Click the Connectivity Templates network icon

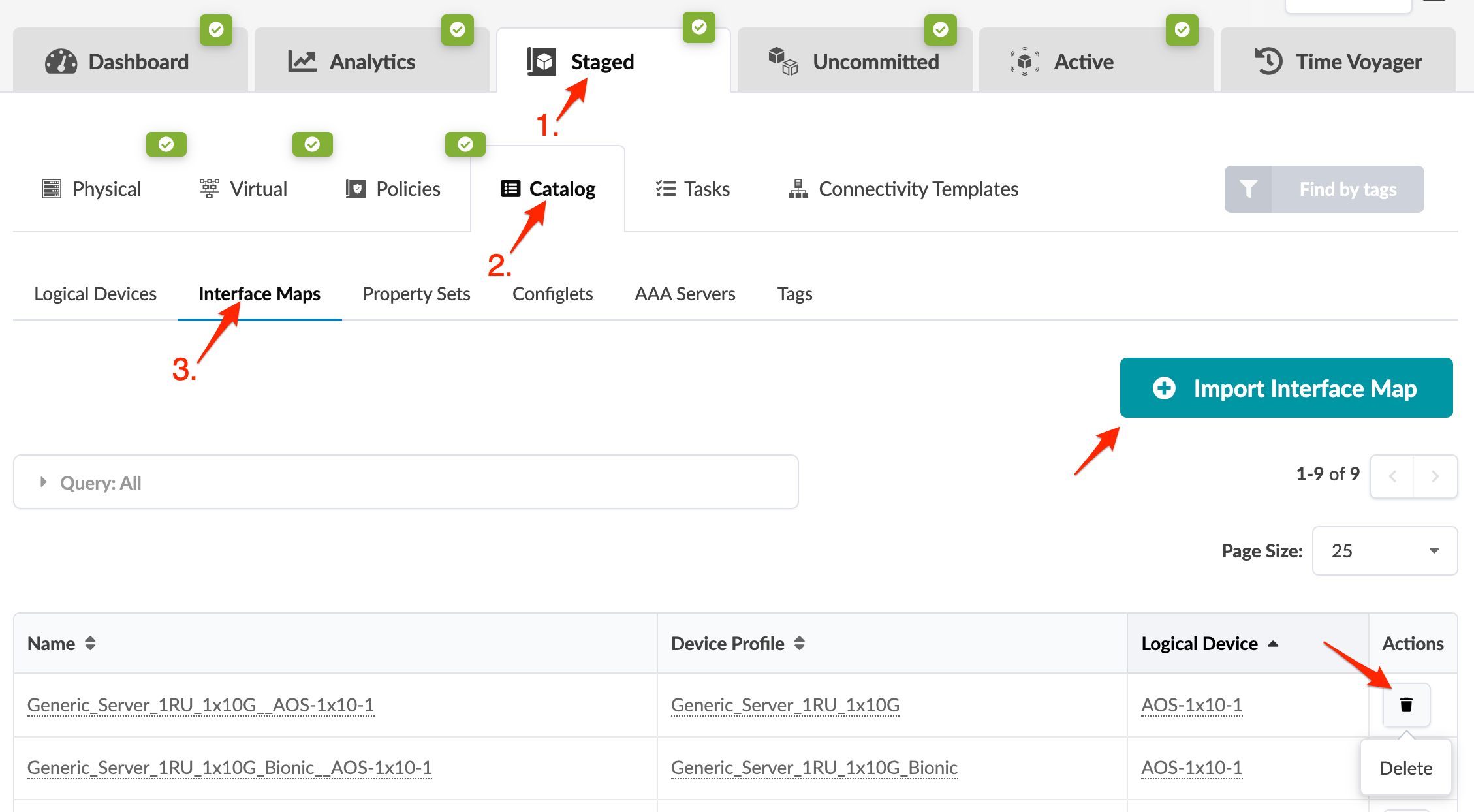pyautogui.click(x=798, y=189)
